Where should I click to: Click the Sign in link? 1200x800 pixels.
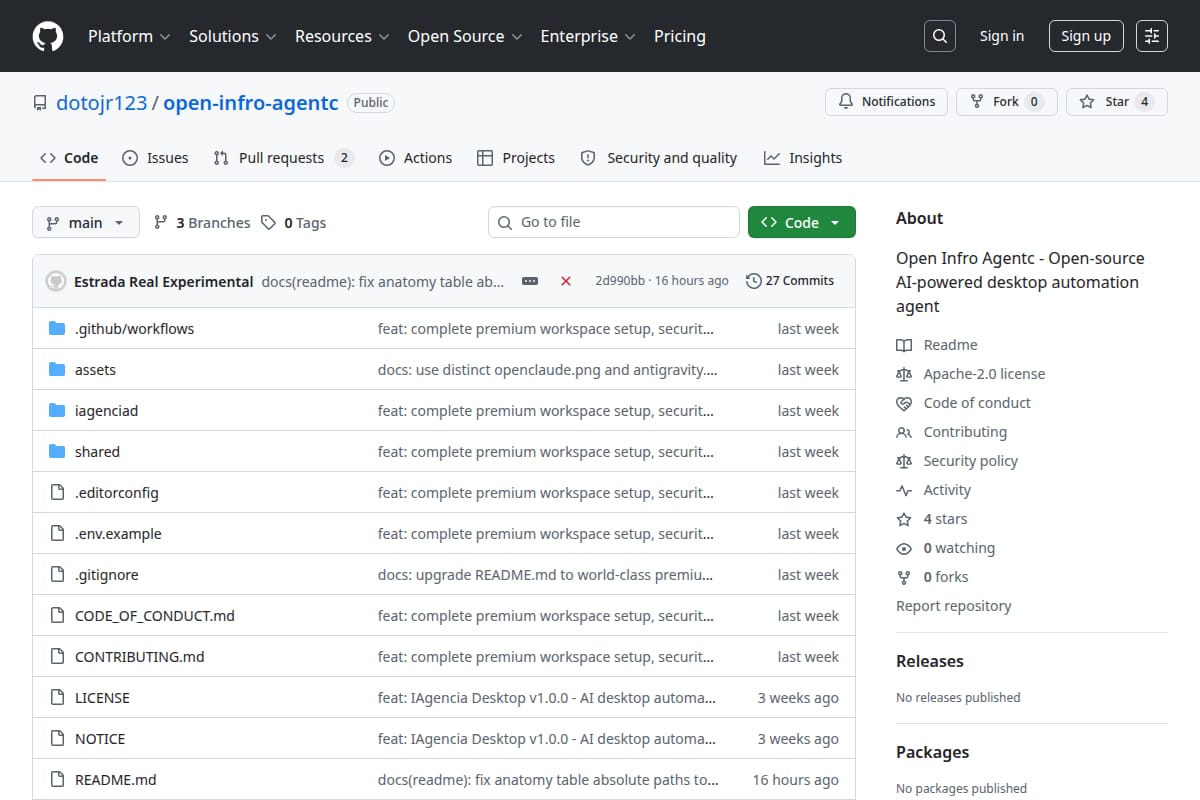[1001, 36]
